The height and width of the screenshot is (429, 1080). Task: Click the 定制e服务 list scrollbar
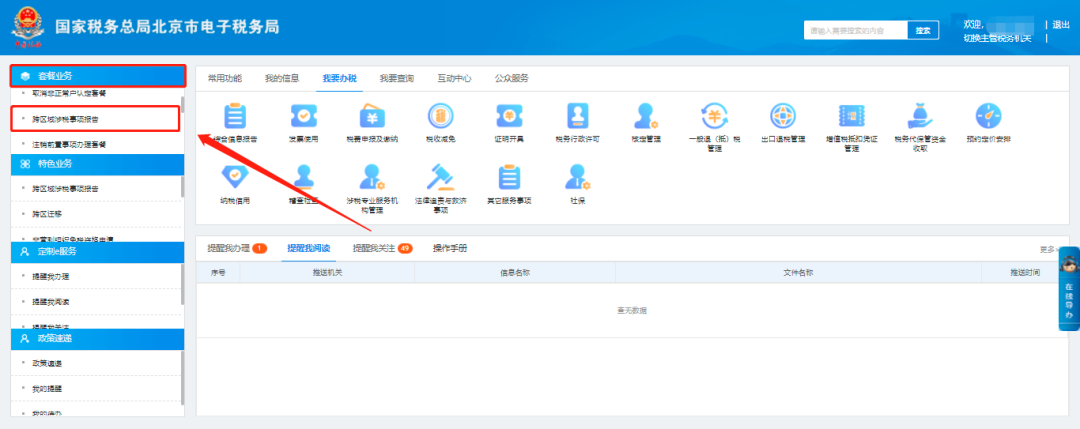(x=183, y=284)
